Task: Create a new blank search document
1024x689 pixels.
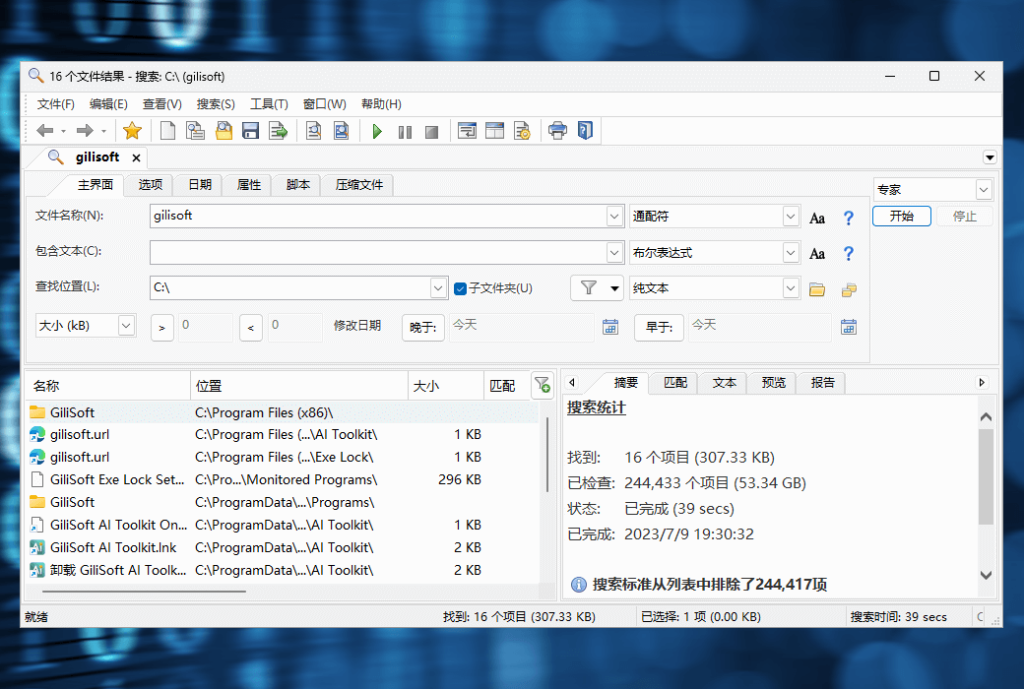Action: click(168, 131)
